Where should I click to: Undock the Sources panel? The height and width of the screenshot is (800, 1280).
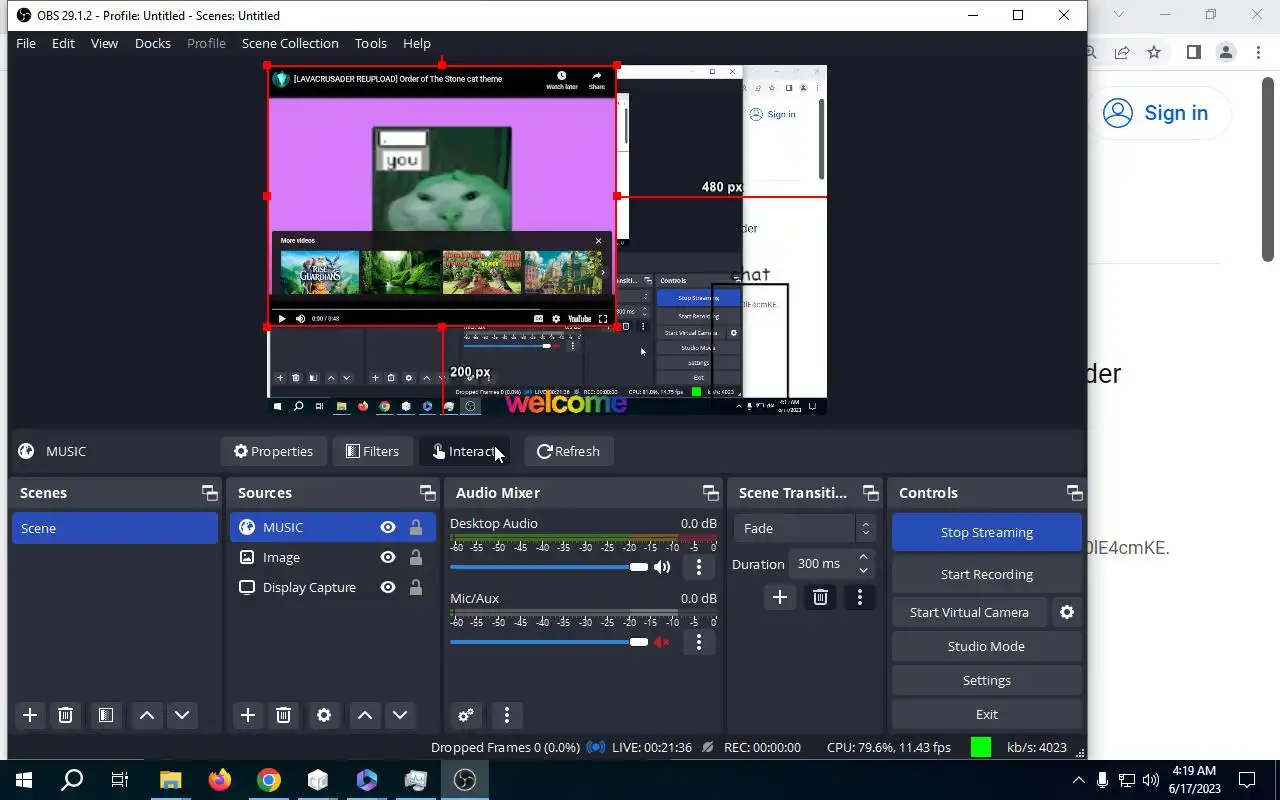point(427,493)
